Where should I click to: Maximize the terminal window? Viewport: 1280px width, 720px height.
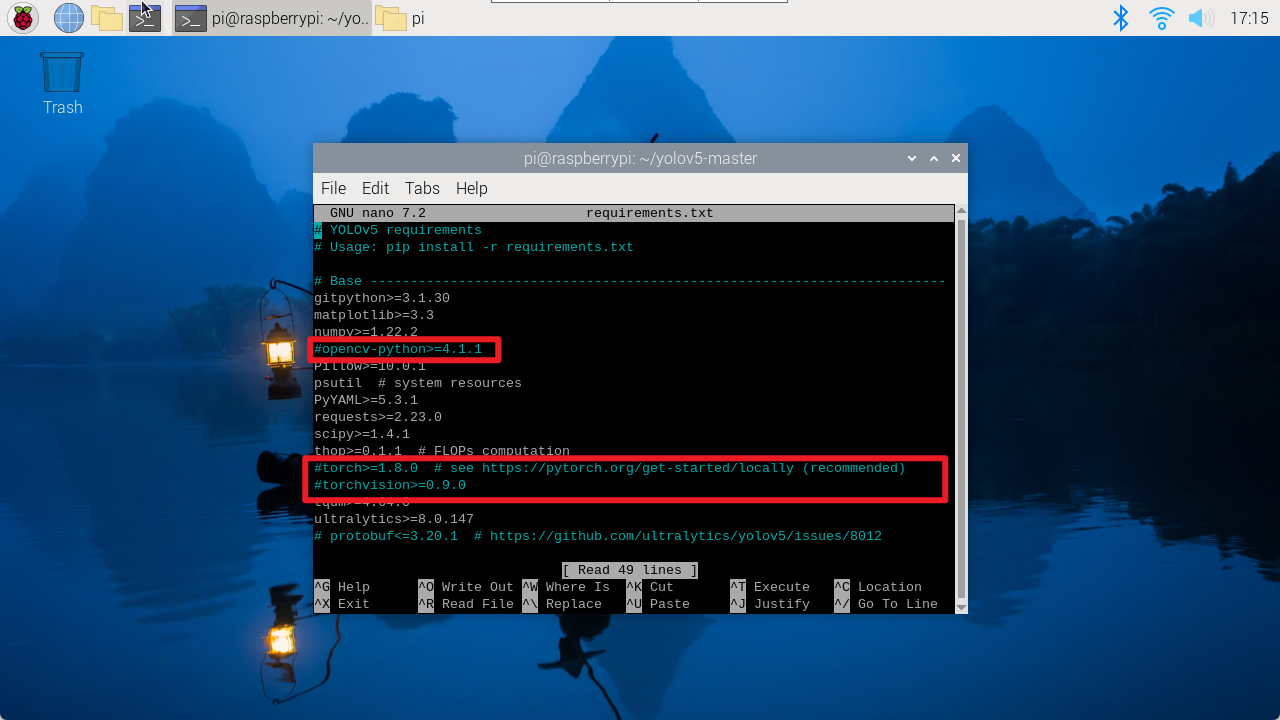pyautogui.click(x=934, y=158)
